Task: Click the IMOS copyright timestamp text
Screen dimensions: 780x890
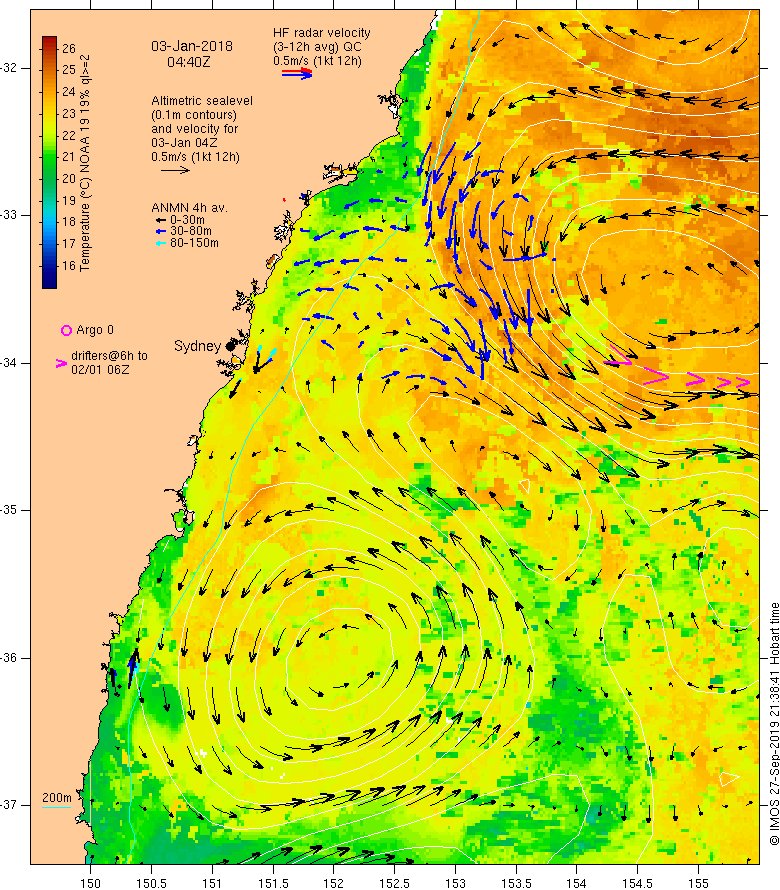Action: 774,724
